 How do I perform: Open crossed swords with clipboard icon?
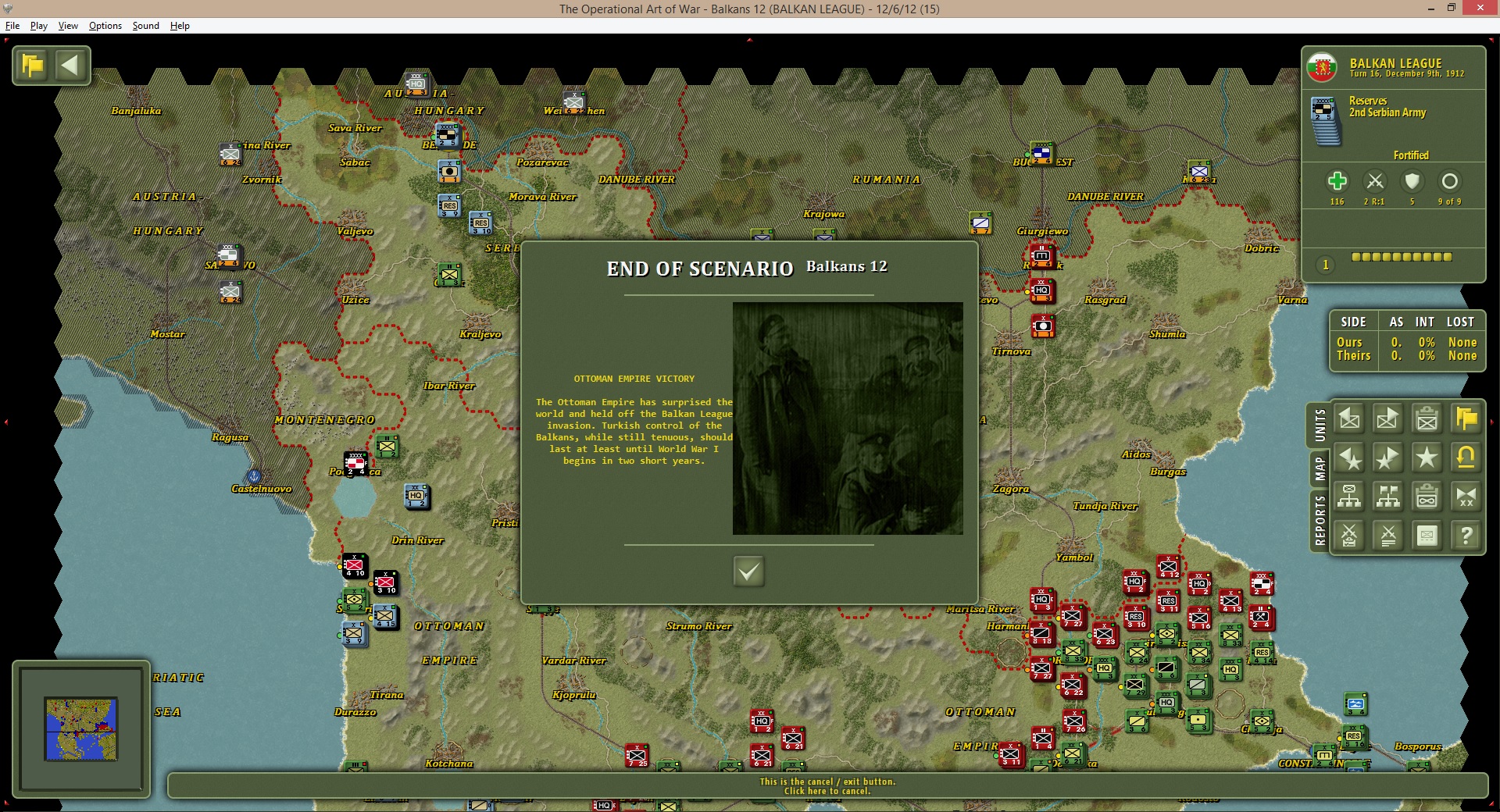pos(1349,536)
